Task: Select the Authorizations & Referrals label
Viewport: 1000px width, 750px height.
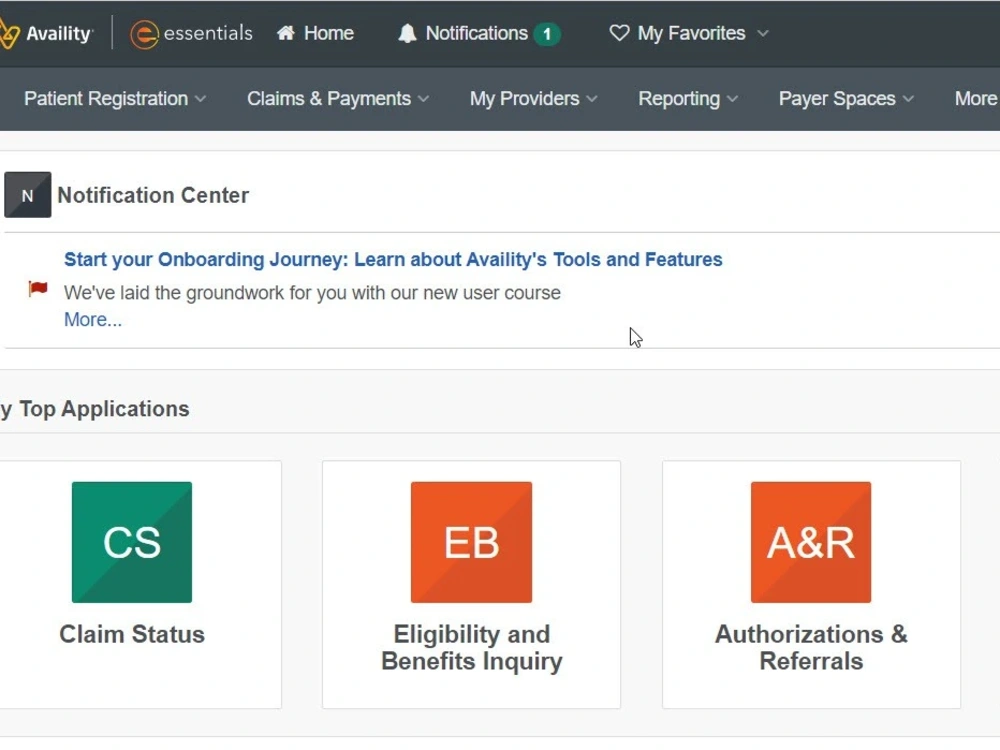Action: pos(811,648)
